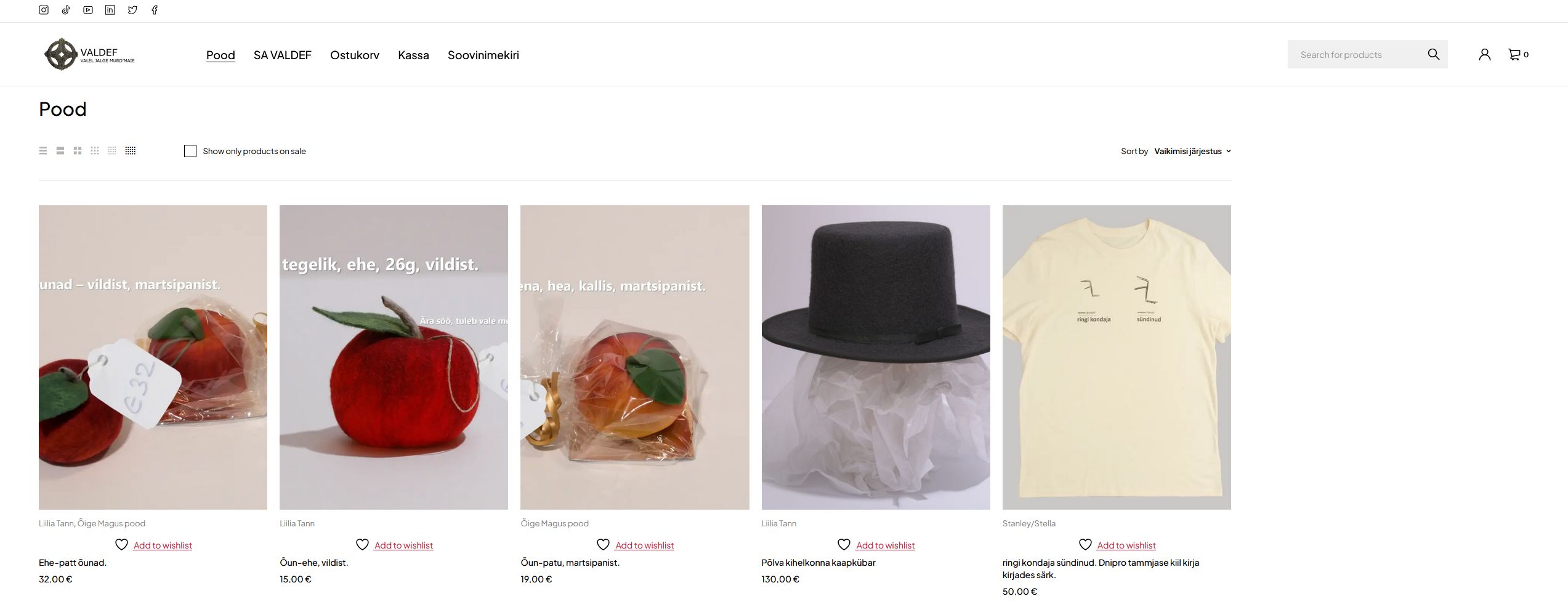Click the 'Search for products' input field
The image size is (1568, 612).
1355,55
